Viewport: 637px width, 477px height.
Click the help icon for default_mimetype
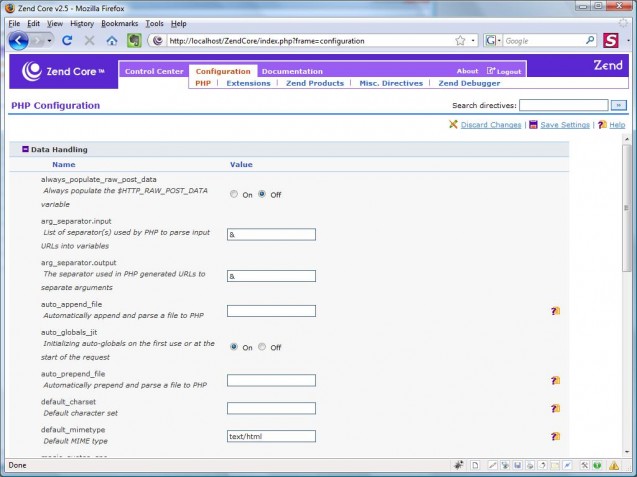tap(555, 436)
